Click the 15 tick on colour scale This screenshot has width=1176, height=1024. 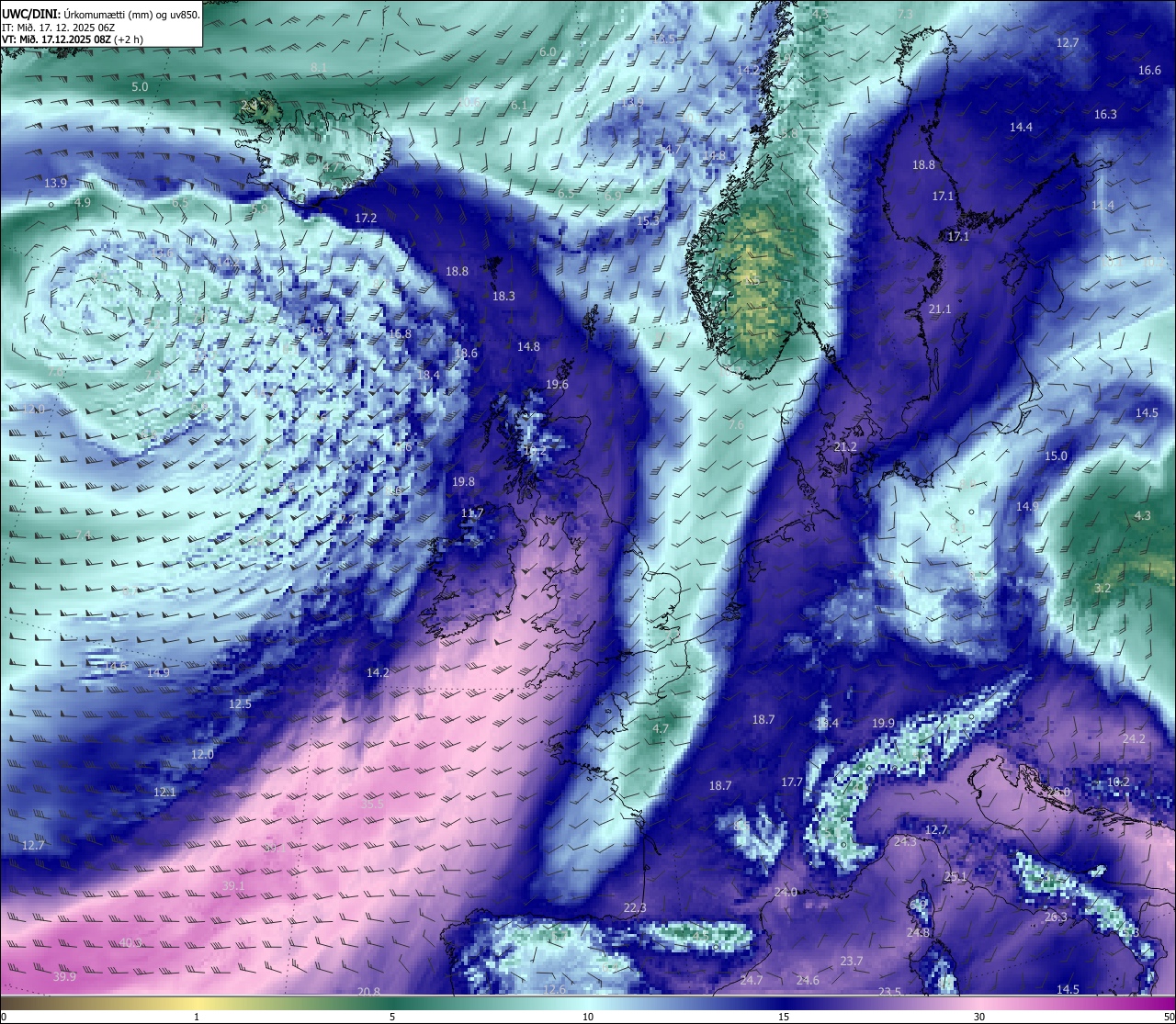(784, 1017)
